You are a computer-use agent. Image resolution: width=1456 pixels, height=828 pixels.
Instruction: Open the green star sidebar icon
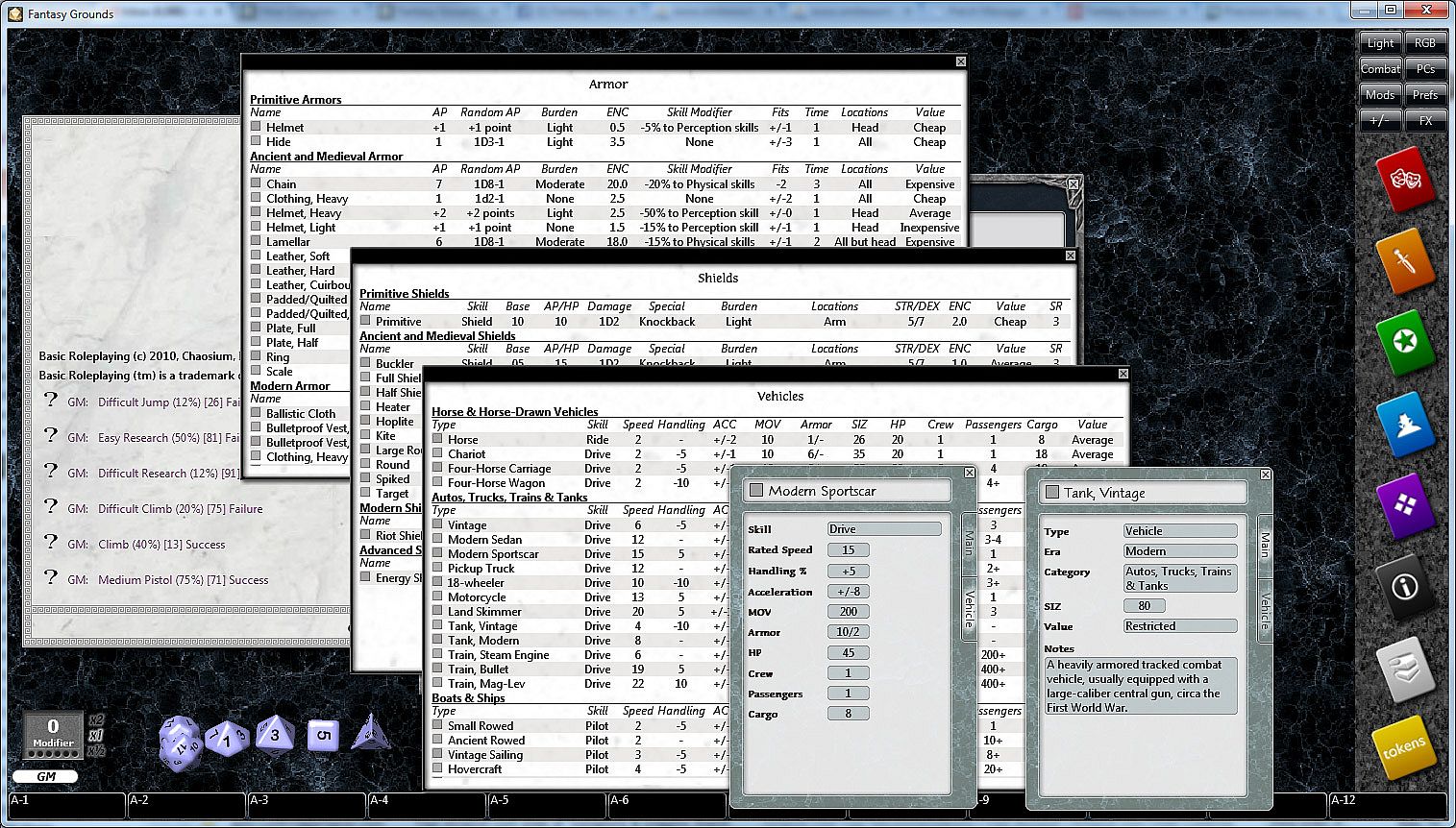[x=1405, y=341]
